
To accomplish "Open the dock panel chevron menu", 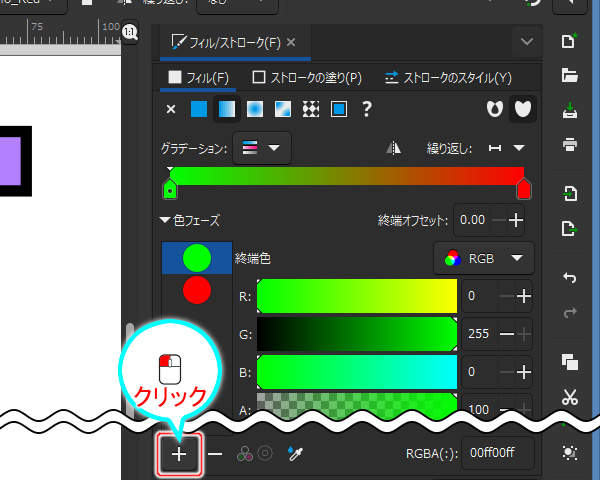I will tap(527, 41).
